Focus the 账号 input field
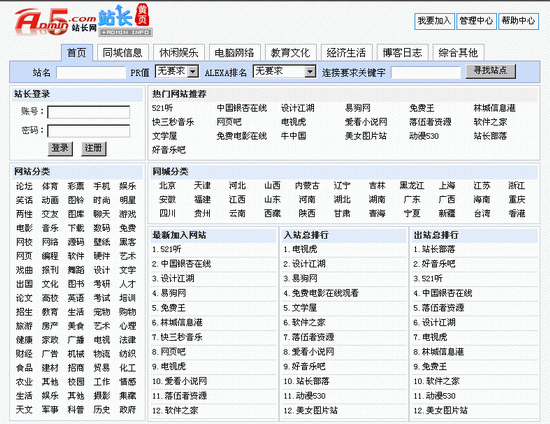The height and width of the screenshot is (424, 550). (x=88, y=112)
